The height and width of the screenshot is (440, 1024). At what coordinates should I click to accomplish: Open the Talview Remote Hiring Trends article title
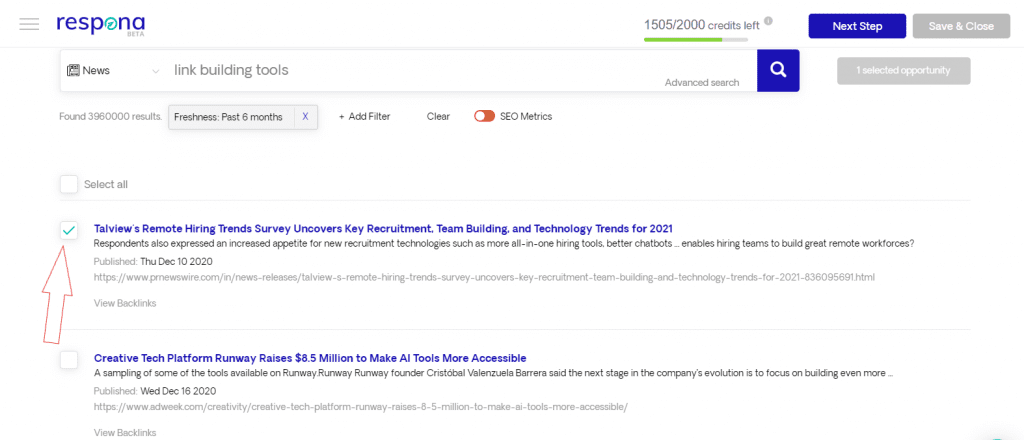point(383,228)
